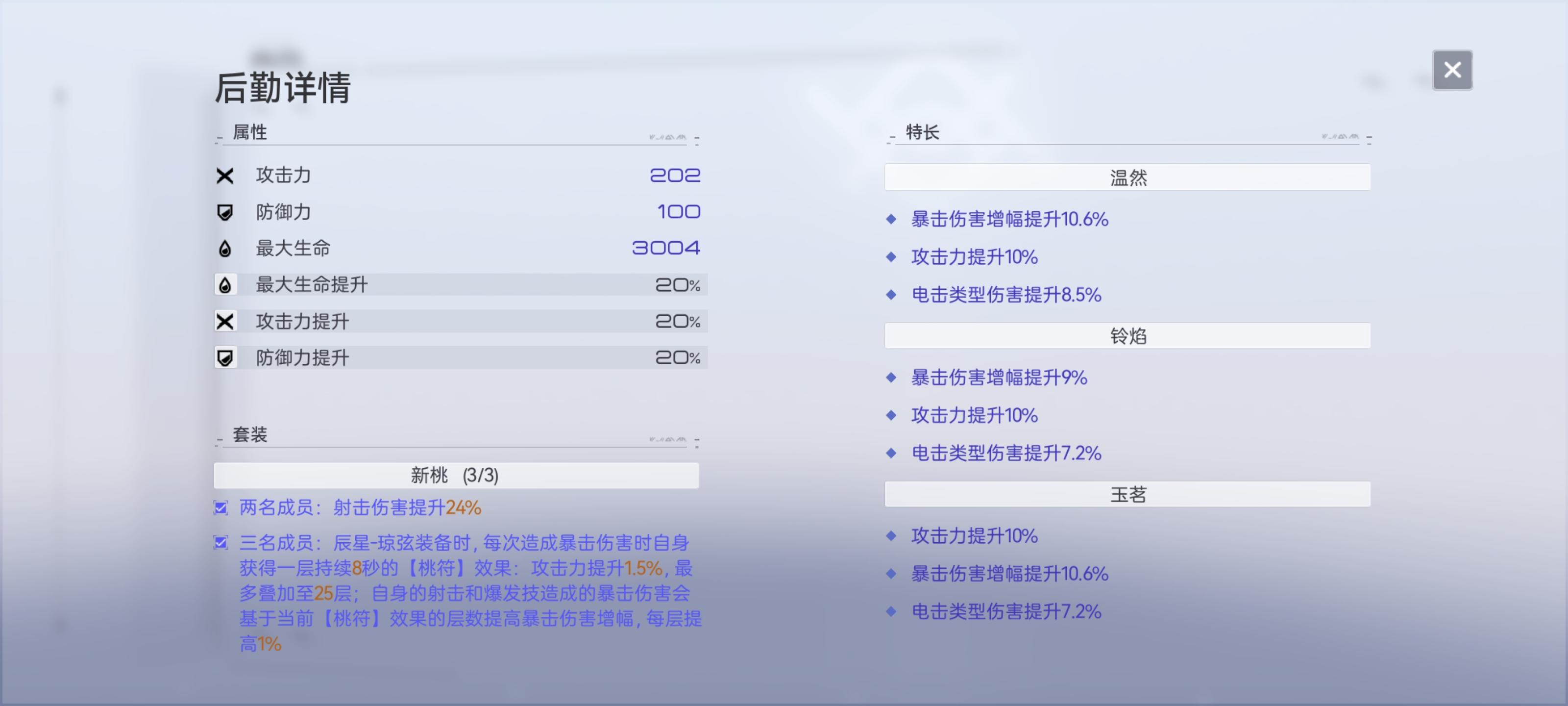
Task: Click diamond bullet beside 暴击伤害增幅提升10.6% under 温然
Action: tap(891, 219)
